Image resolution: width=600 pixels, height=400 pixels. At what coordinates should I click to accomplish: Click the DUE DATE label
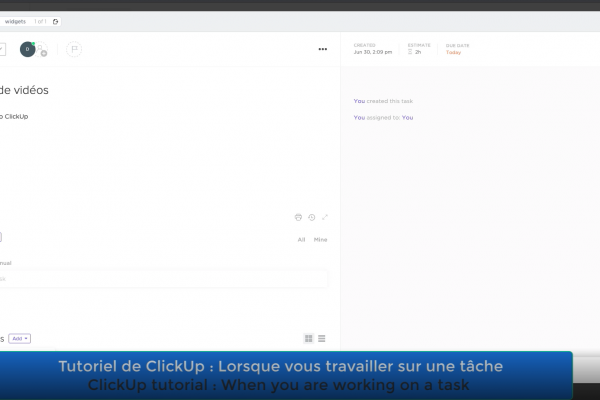coord(457,46)
